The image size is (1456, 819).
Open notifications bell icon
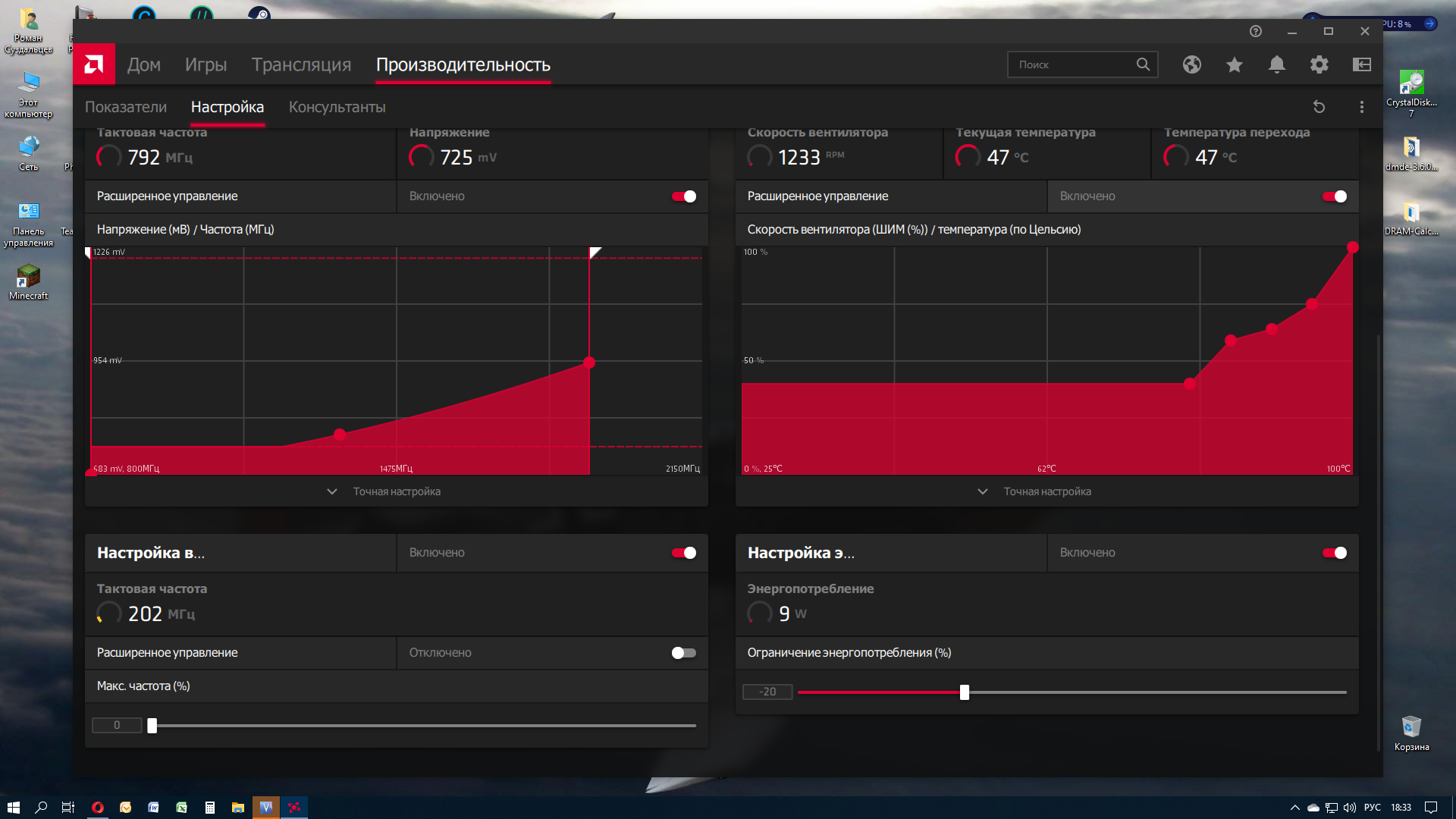click(x=1276, y=64)
